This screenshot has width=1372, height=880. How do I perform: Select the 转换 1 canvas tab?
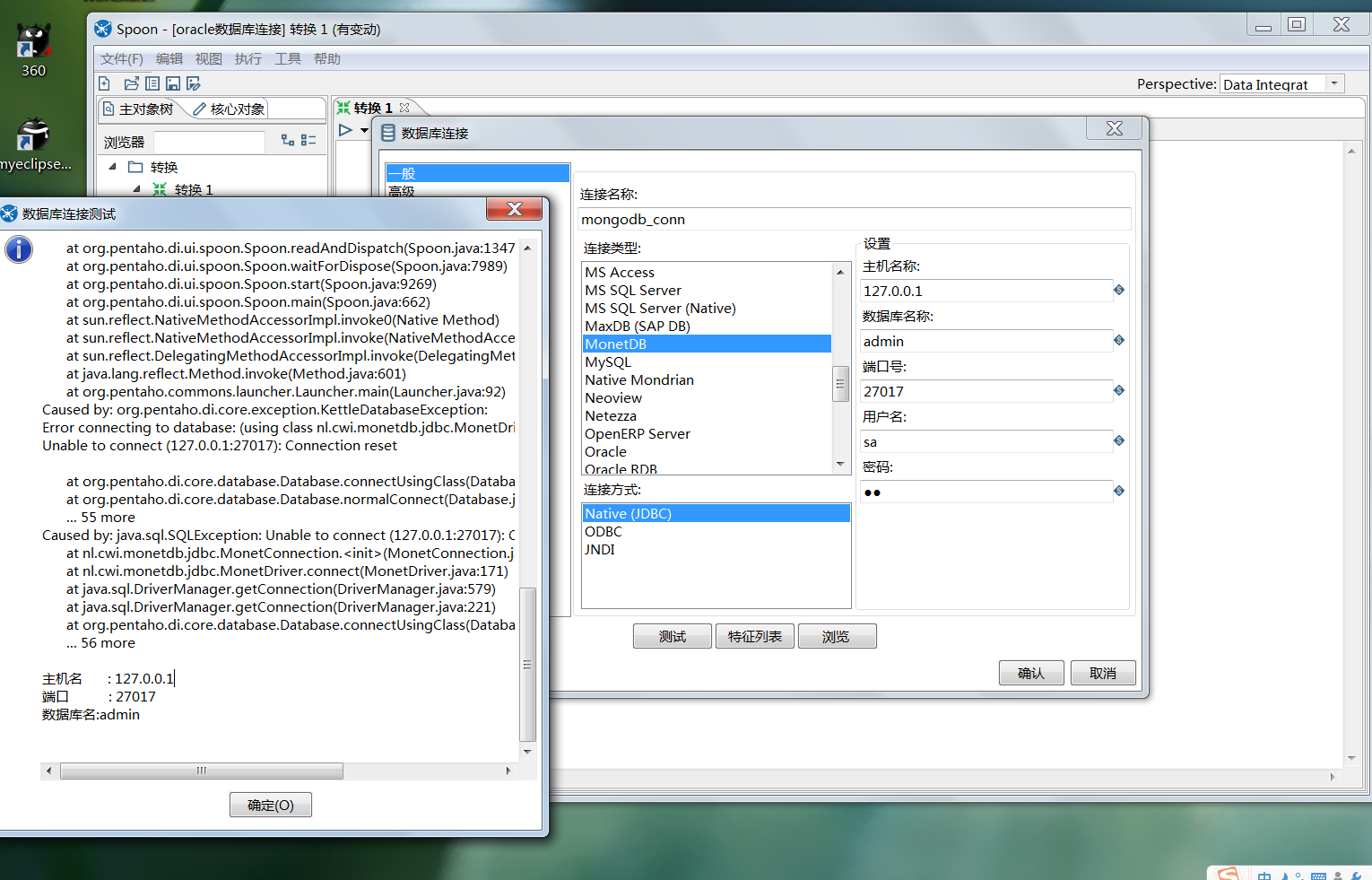coord(373,108)
